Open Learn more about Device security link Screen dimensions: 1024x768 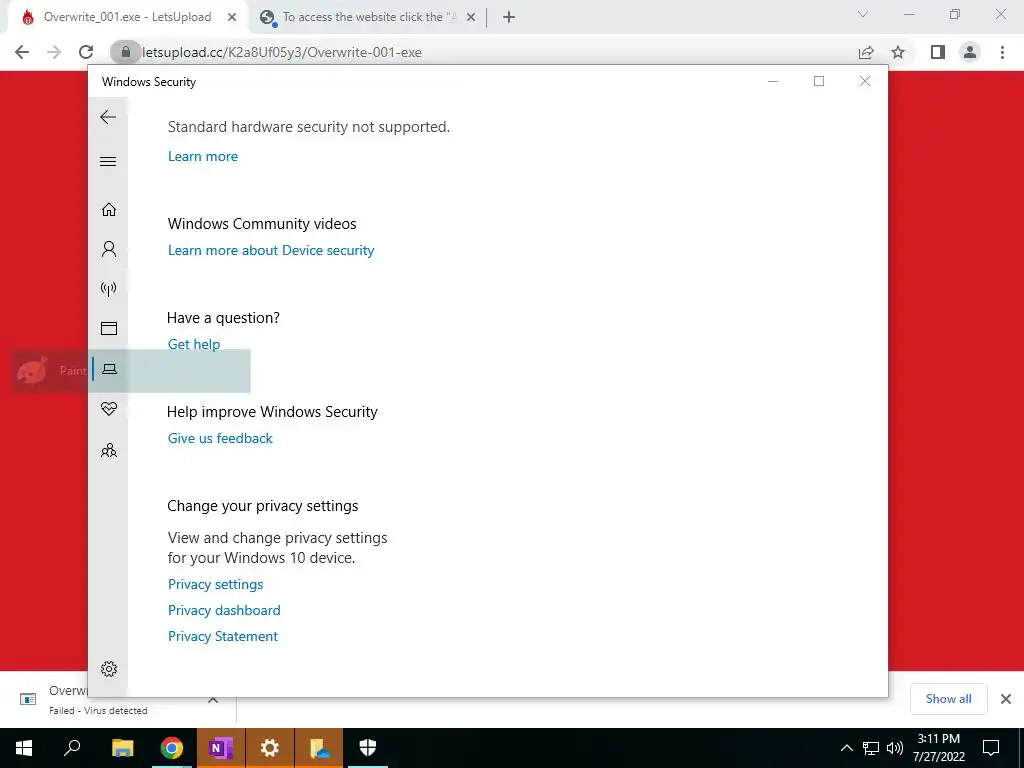click(271, 250)
